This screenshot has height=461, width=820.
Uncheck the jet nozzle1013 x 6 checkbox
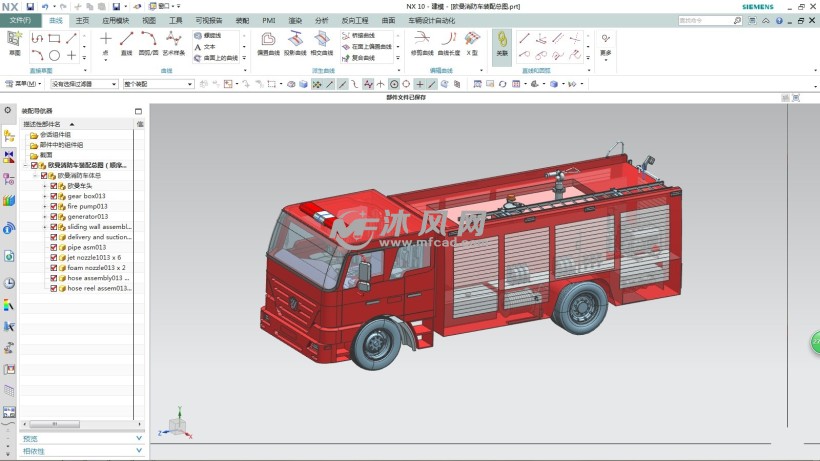pos(53,258)
